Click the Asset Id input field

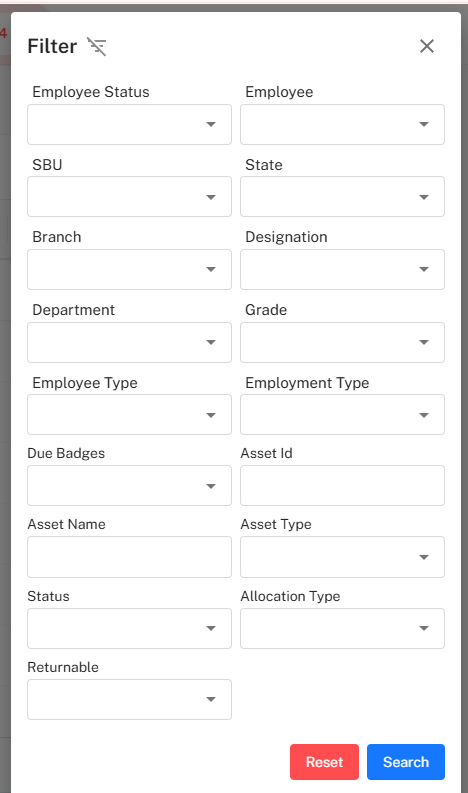[x=343, y=486]
